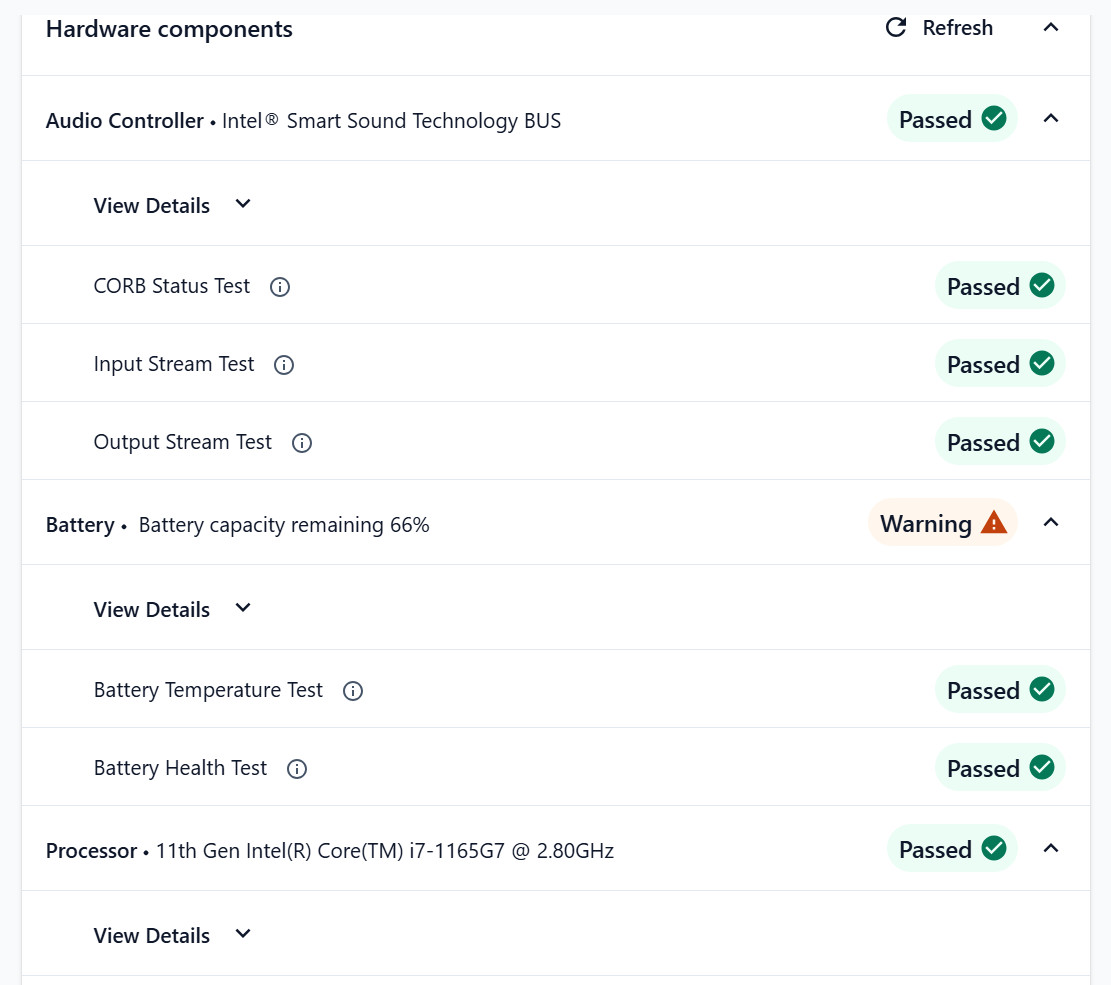The height and width of the screenshot is (985, 1111).
Task: Collapse the Audio Controller section chevron
Action: coord(1051,118)
